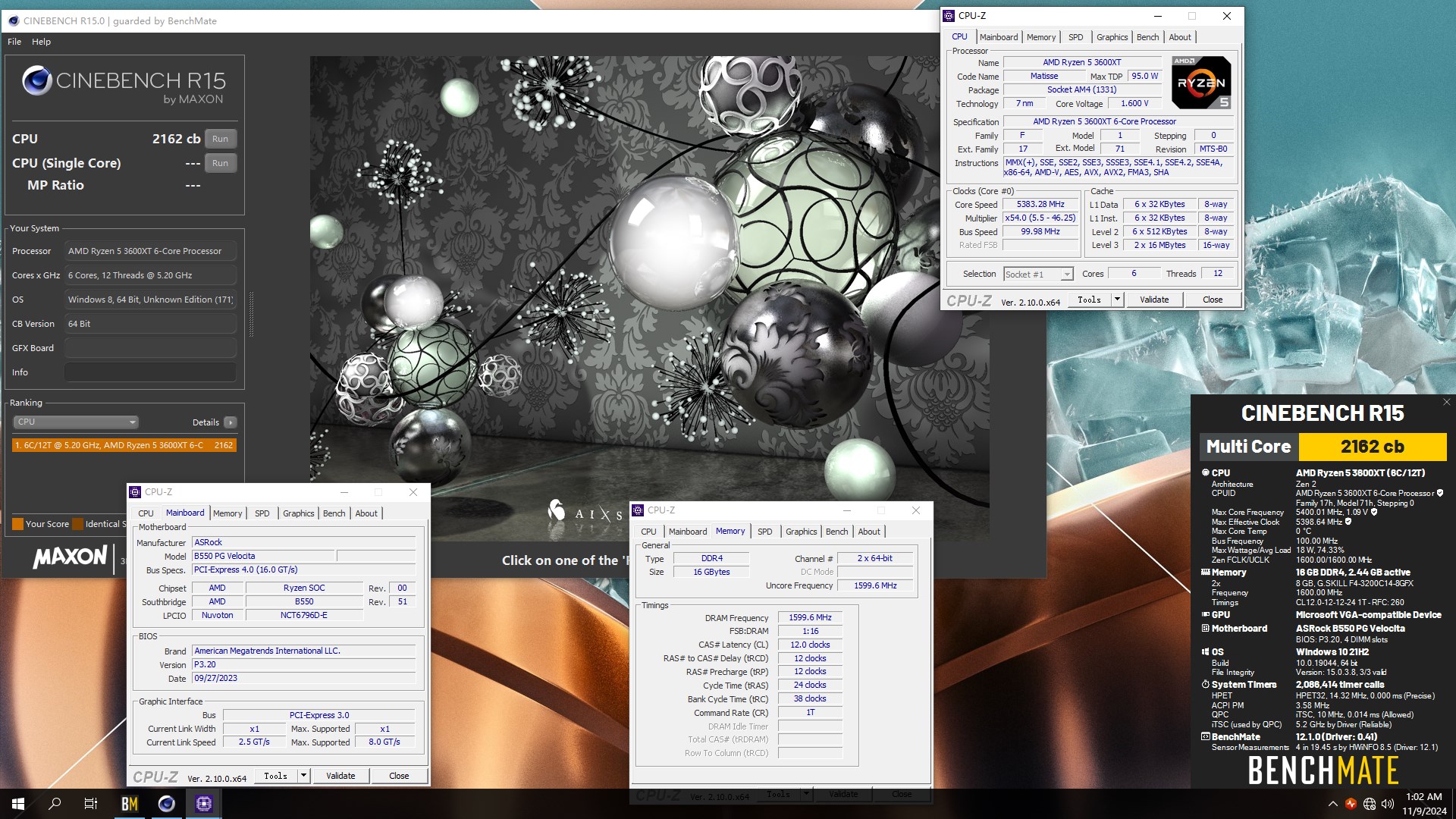Viewport: 1456px width, 819px height.
Task: Click Close button in Mainboard CPU-Z window
Action: [x=399, y=776]
